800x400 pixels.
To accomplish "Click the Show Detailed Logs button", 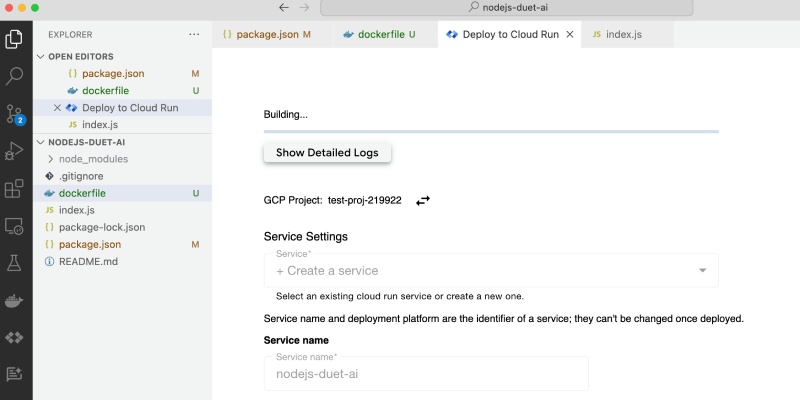I will coord(327,153).
